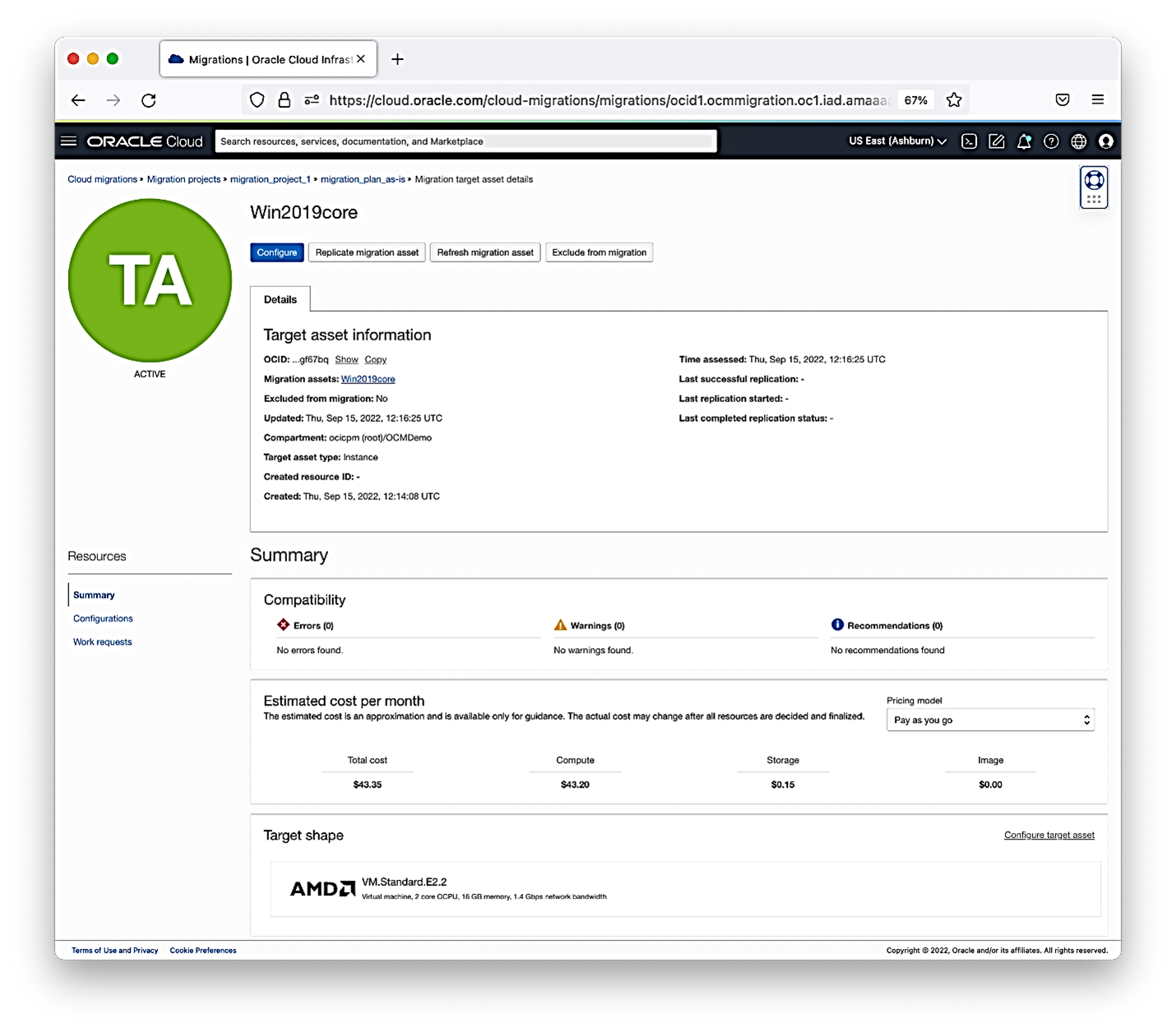
Task: Open Configure target asset link
Action: (1049, 835)
